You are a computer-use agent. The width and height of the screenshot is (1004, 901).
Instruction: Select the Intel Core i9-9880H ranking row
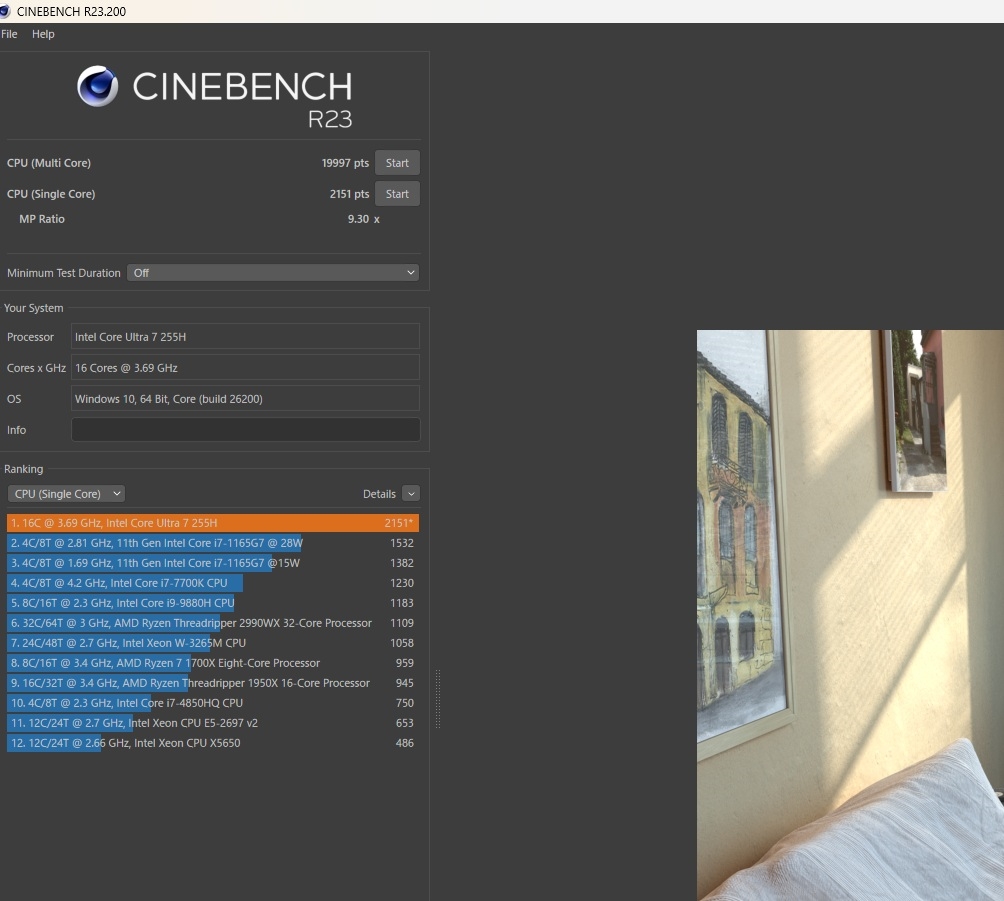click(213, 603)
